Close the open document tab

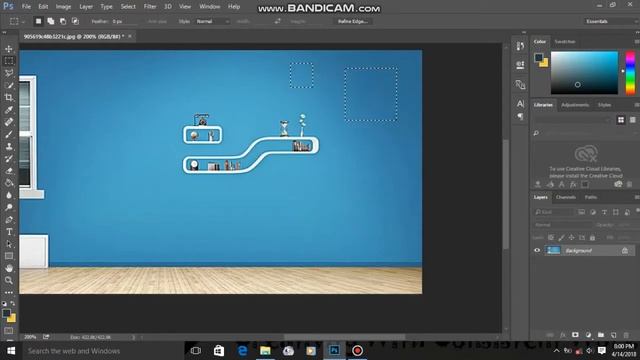pos(130,36)
